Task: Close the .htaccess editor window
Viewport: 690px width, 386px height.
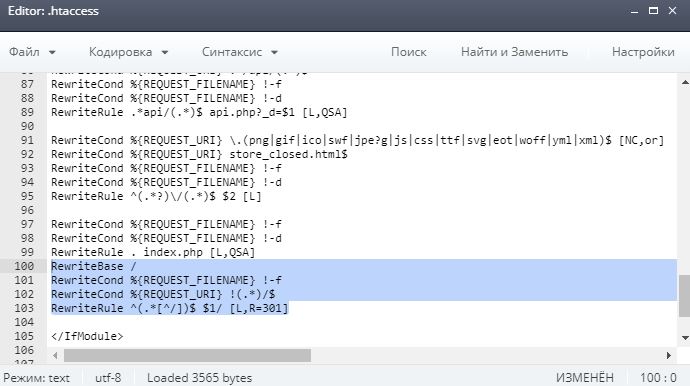Action: (x=672, y=11)
